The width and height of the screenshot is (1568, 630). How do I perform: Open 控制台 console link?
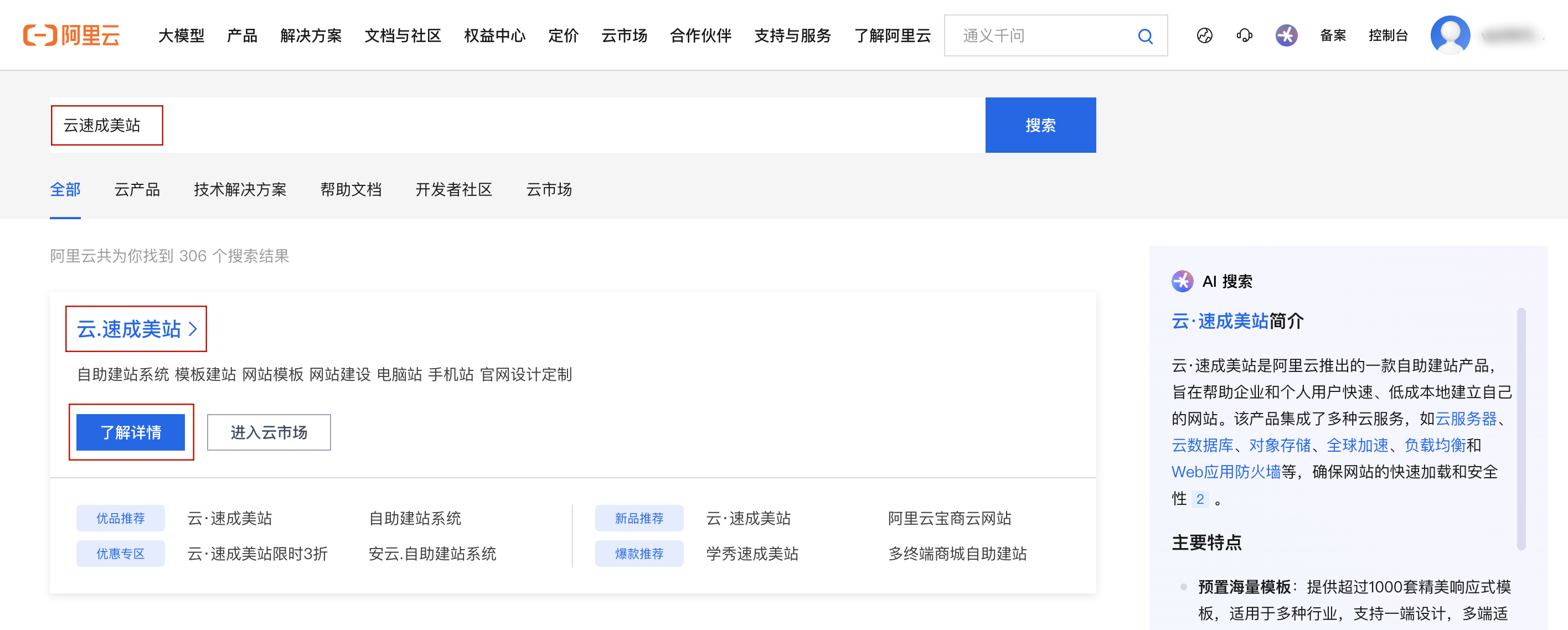tap(1389, 35)
